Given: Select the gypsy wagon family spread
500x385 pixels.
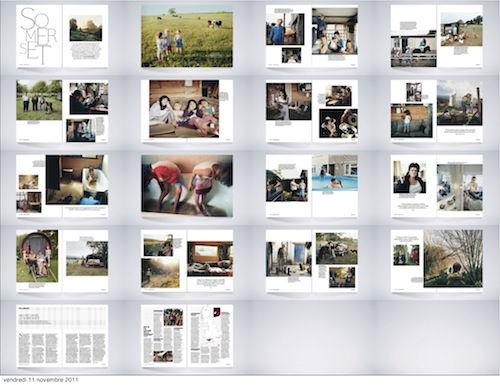Looking at the screenshot, I should coord(62,261).
